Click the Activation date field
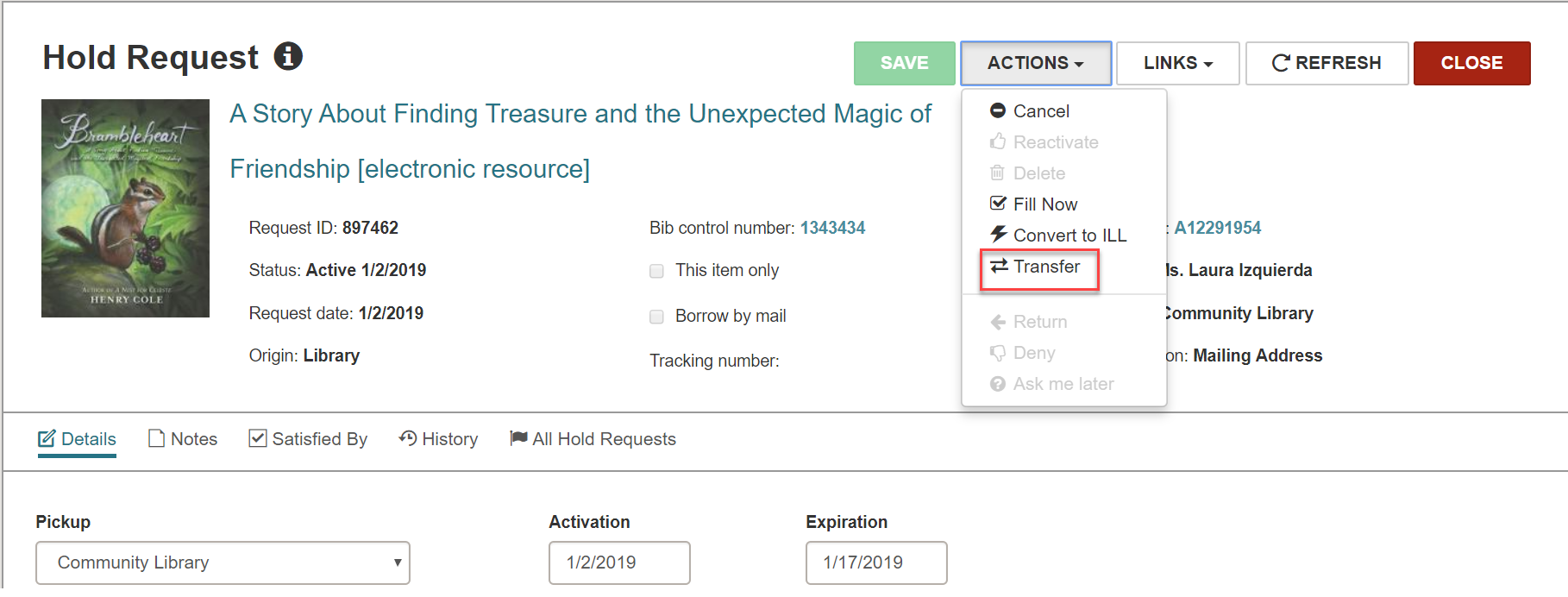The image size is (1568, 597). [619, 562]
